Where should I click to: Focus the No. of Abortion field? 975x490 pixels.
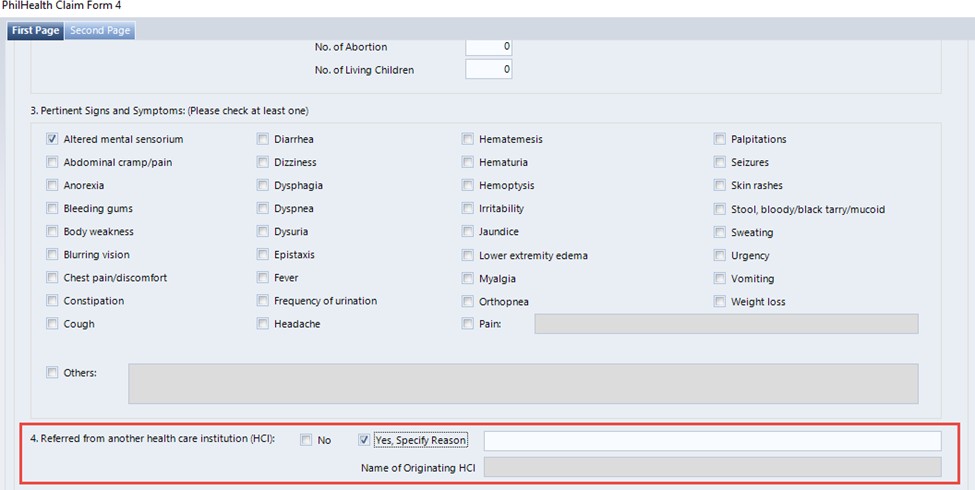pos(489,47)
